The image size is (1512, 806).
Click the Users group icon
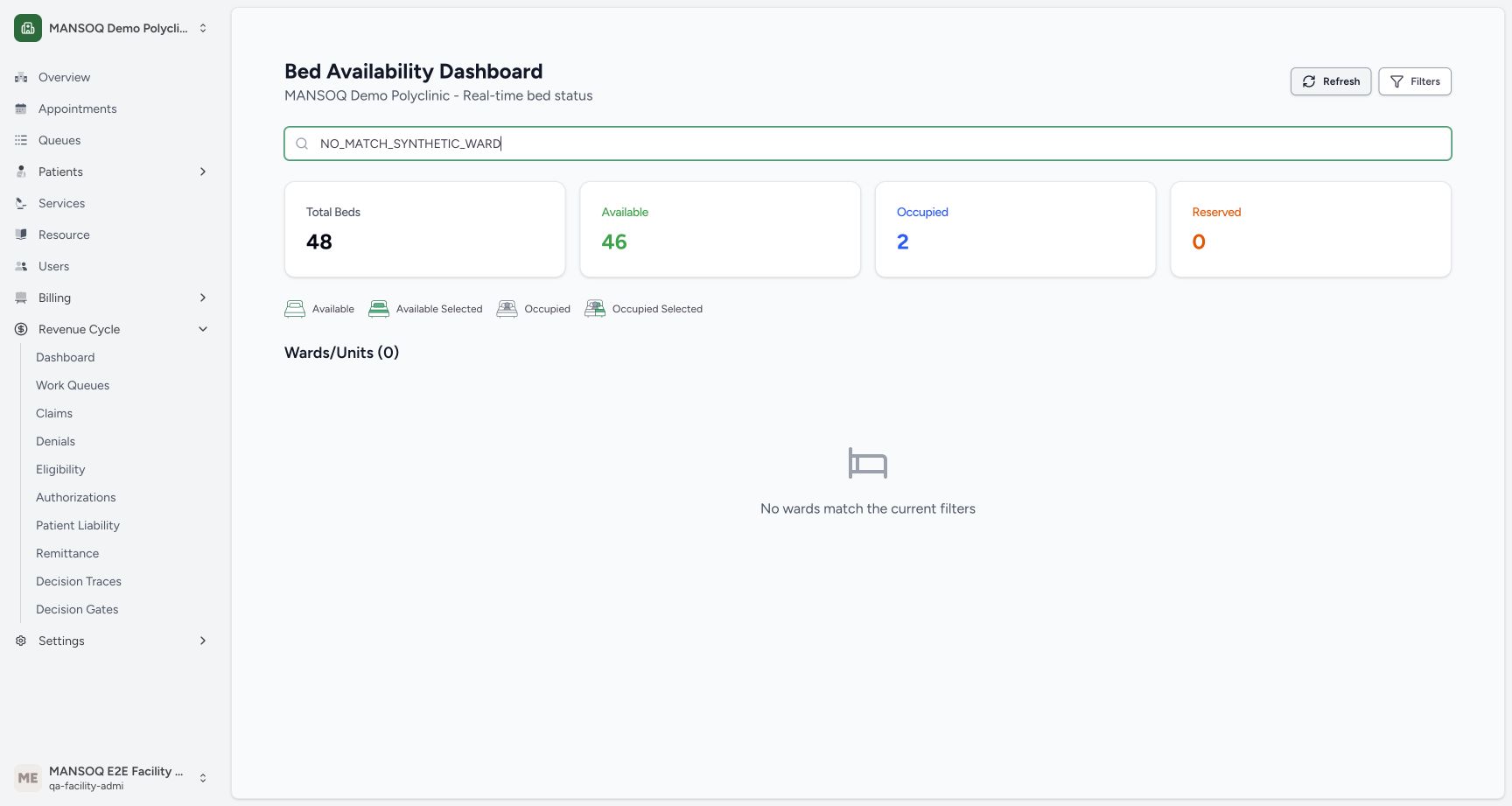point(21,266)
